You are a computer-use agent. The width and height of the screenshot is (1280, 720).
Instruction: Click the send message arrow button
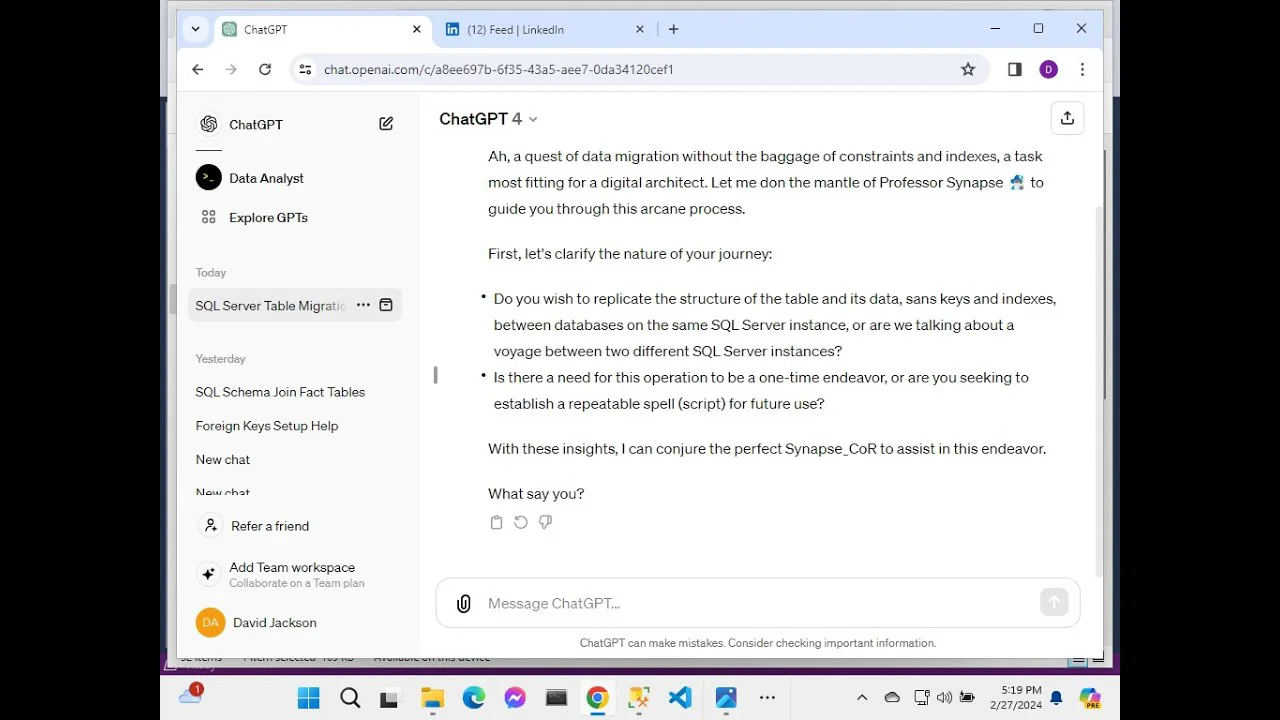pos(1054,602)
